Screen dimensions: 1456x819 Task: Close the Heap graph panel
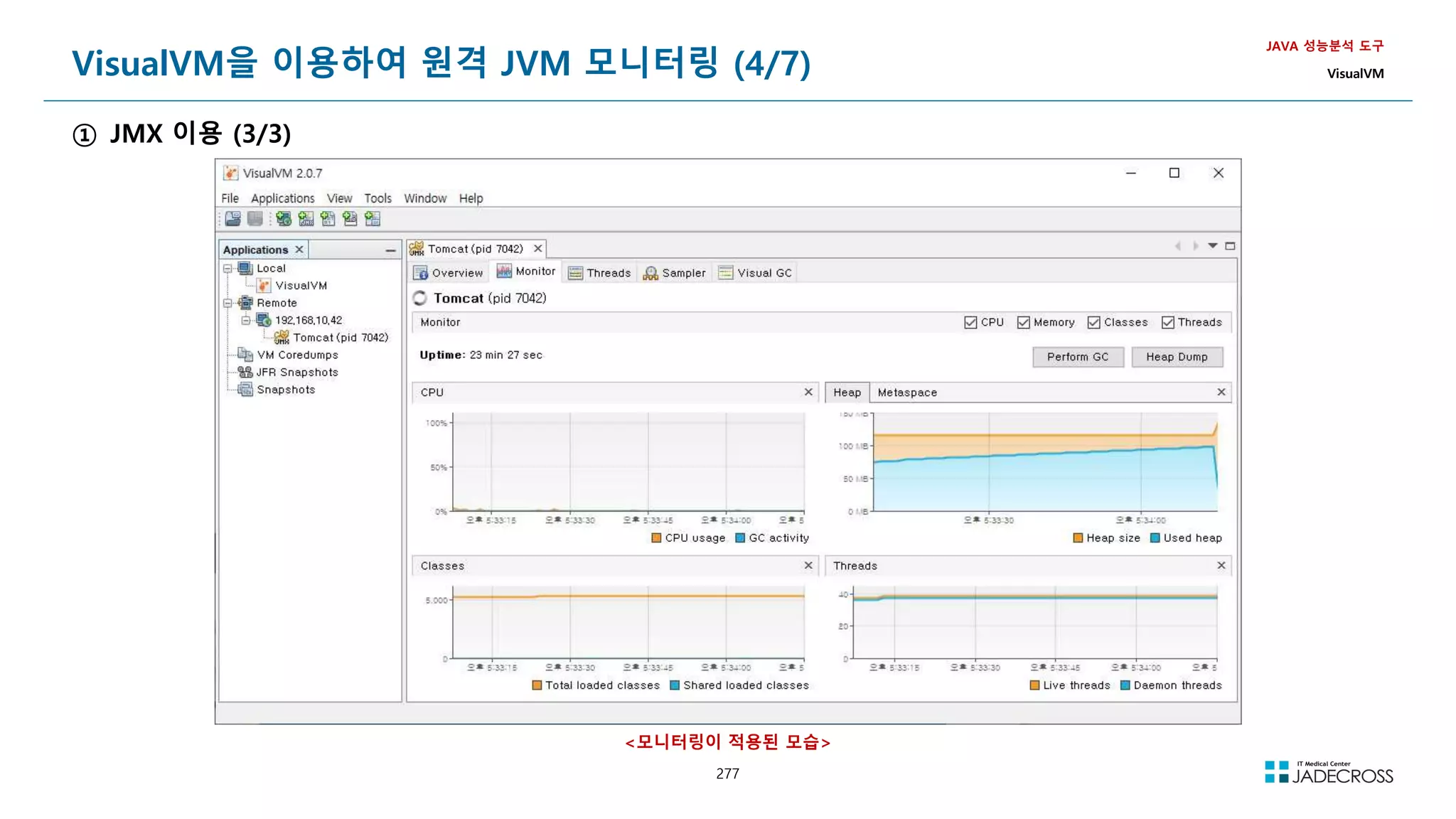pos(1221,392)
